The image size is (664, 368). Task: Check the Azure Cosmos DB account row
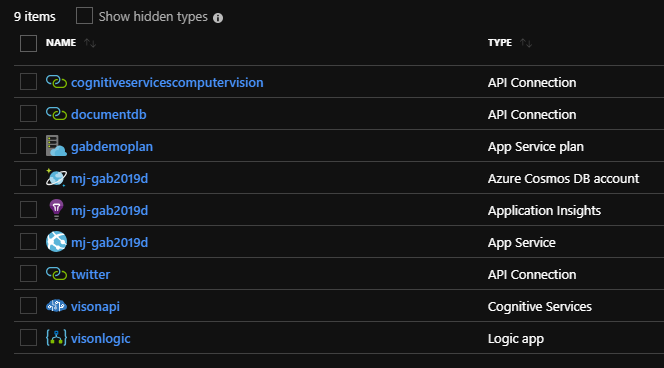click(28, 178)
